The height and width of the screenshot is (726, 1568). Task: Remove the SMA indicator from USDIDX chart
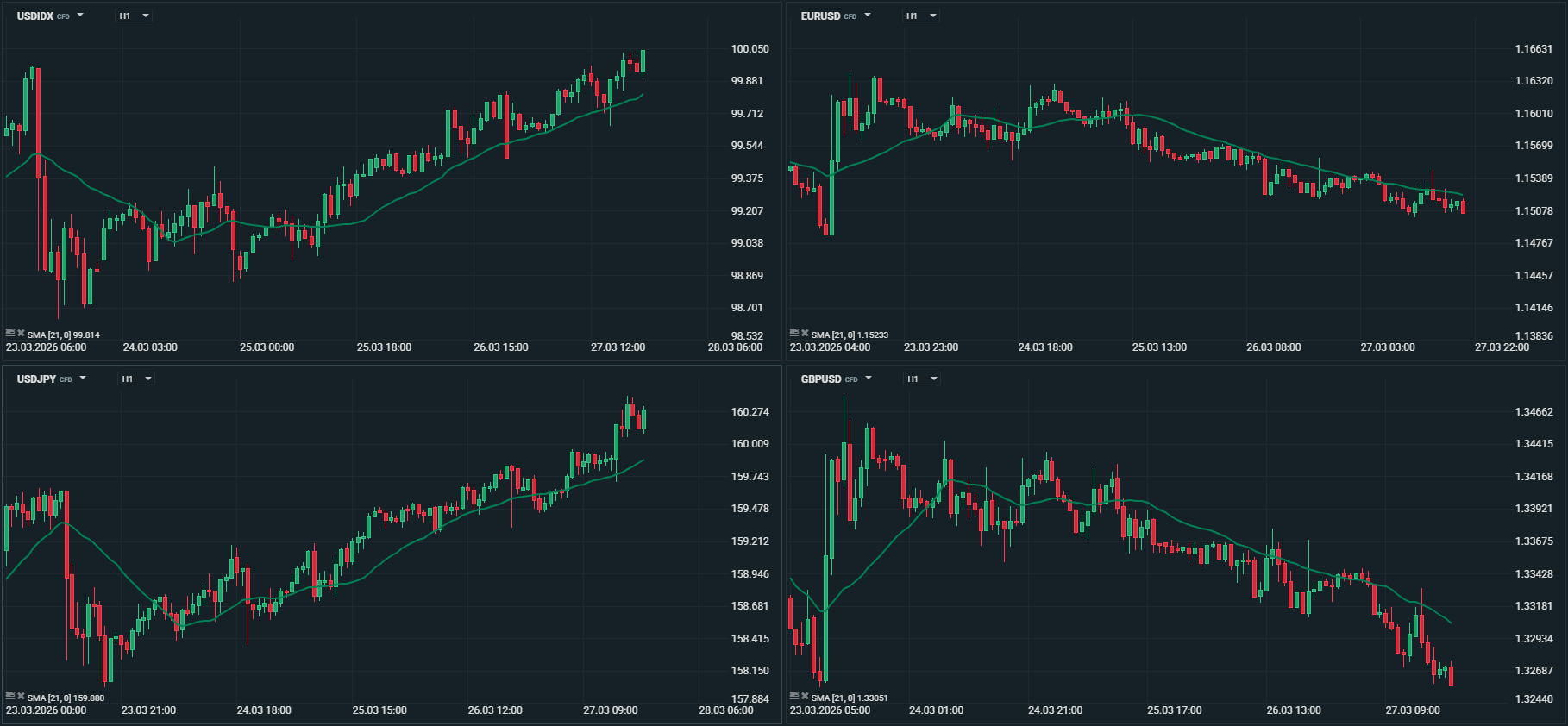21,333
